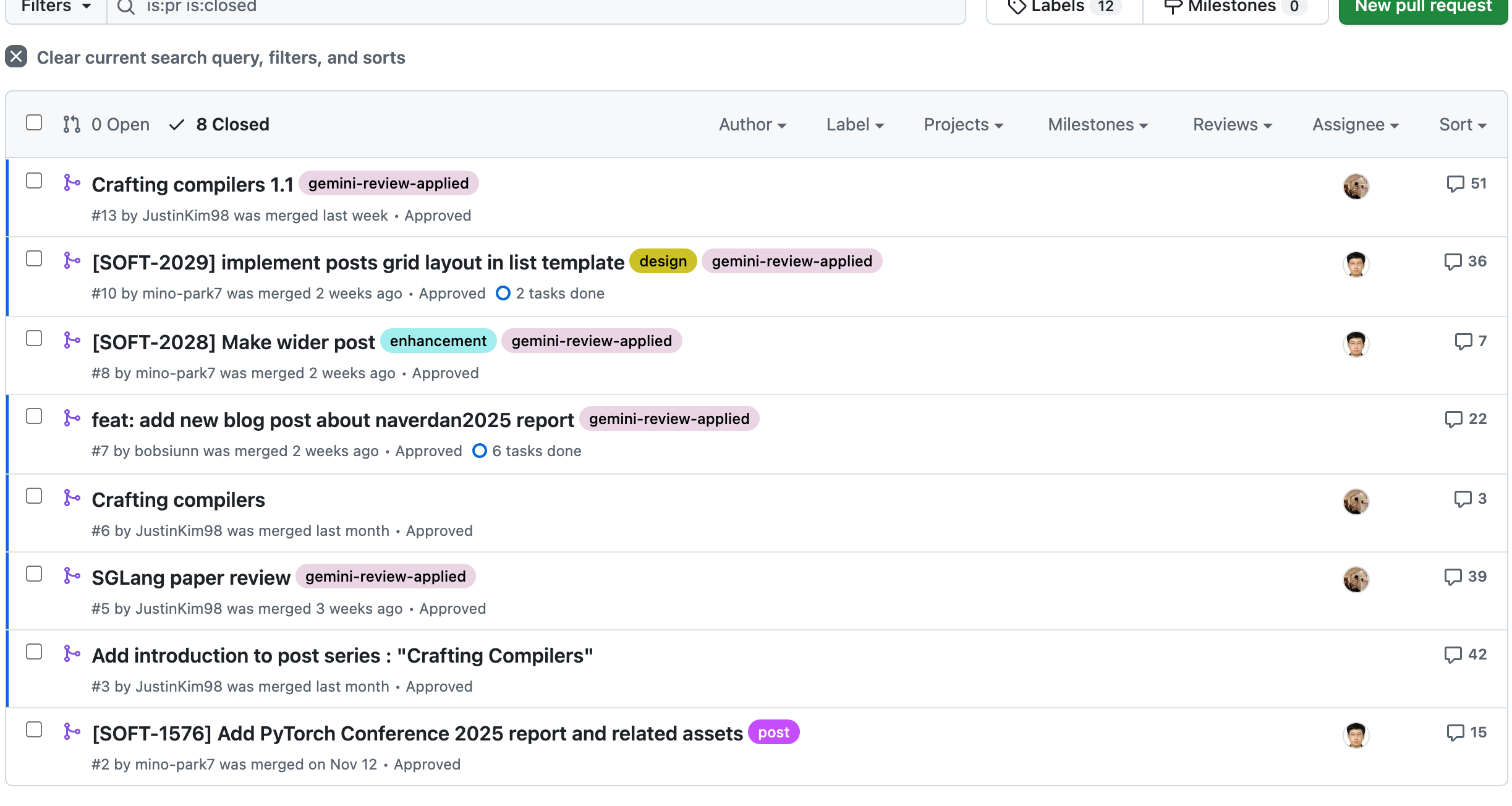Select the 8 Closed tab
1512x806 pixels.
219,124
